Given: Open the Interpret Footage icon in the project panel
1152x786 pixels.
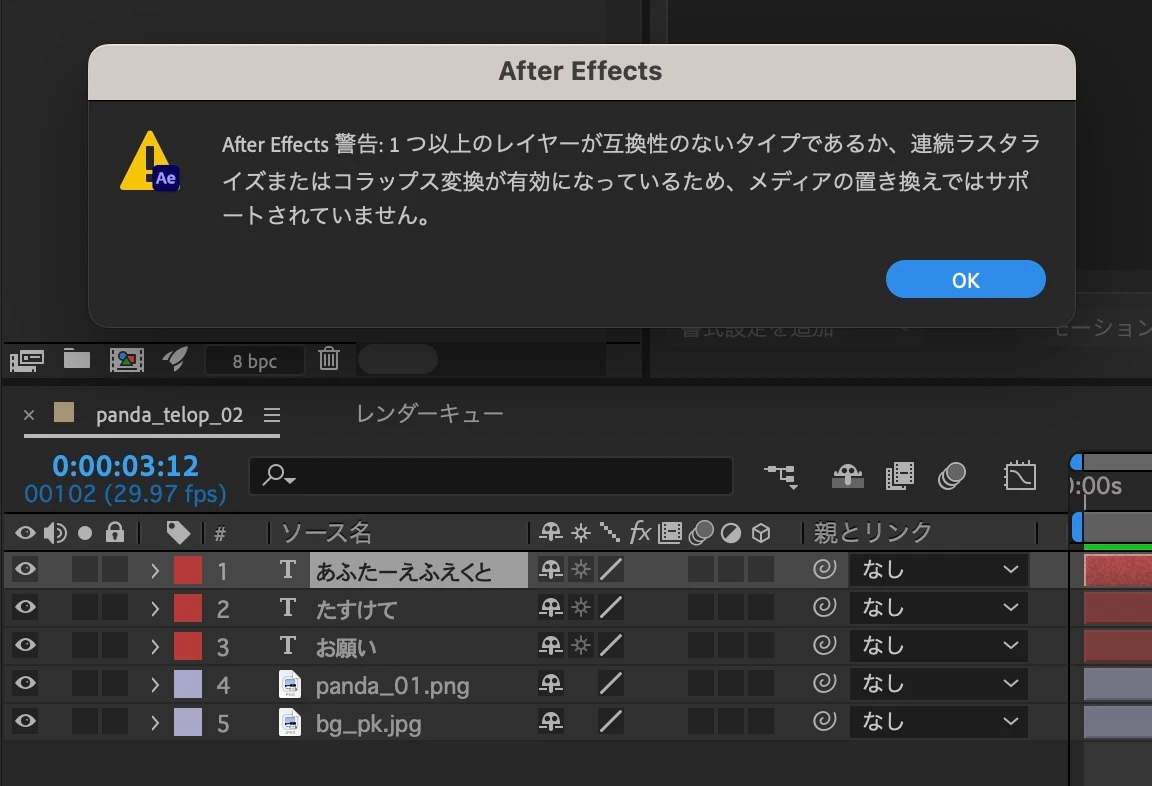Looking at the screenshot, I should point(27,360).
